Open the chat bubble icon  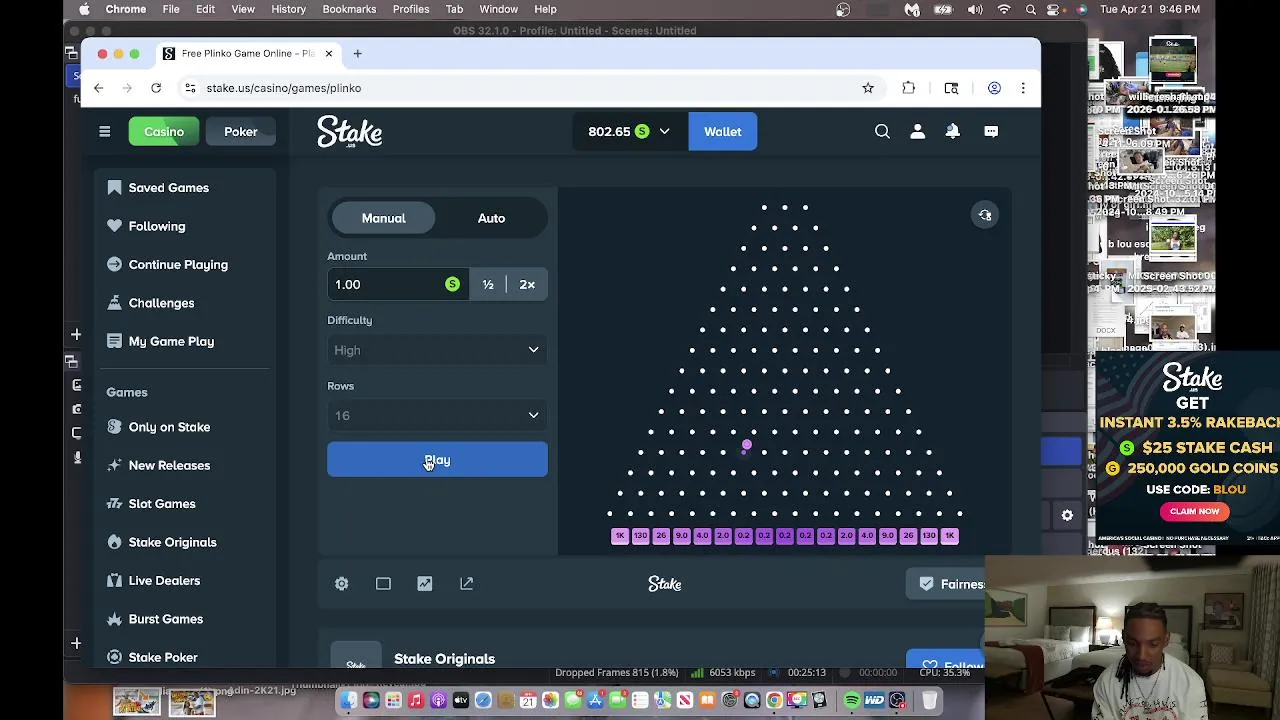(991, 131)
